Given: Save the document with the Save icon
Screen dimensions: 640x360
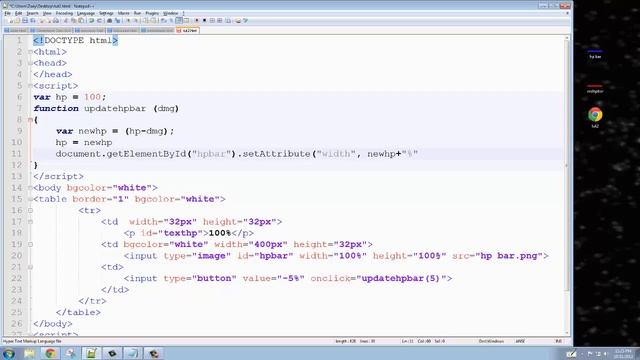Looking at the screenshot, I should (x=25, y=20).
